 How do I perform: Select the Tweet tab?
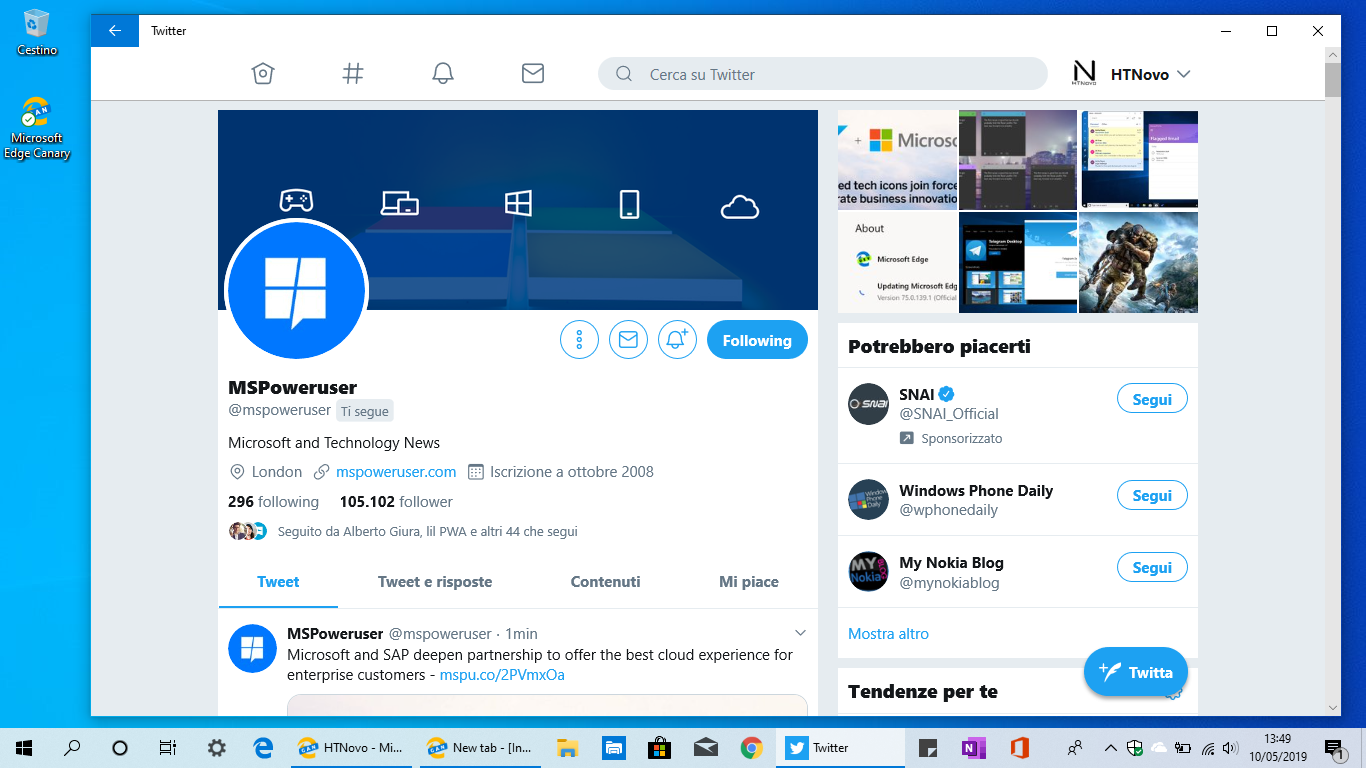point(278,582)
